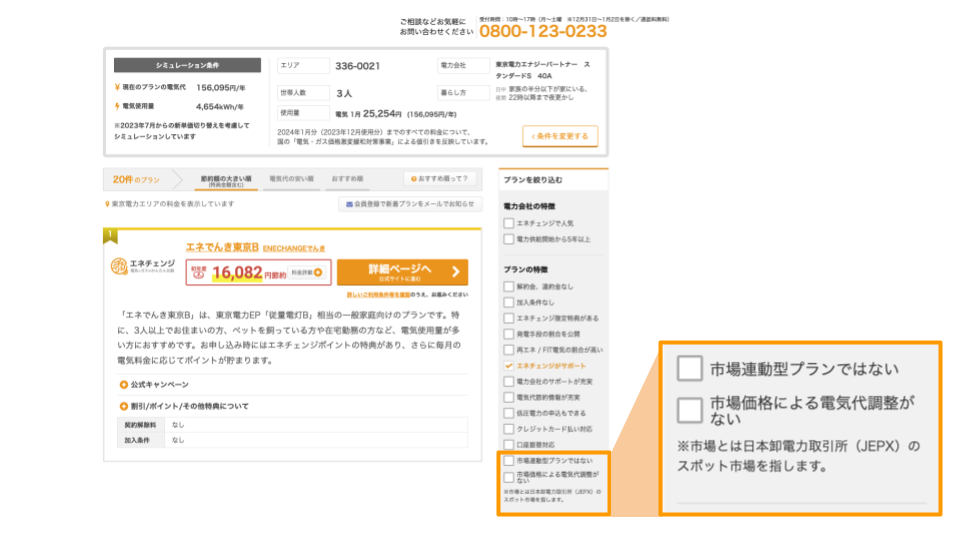Screen dimensions: 960x540
Task: Click the おすすめ順って？ help button
Action: [x=439, y=179]
